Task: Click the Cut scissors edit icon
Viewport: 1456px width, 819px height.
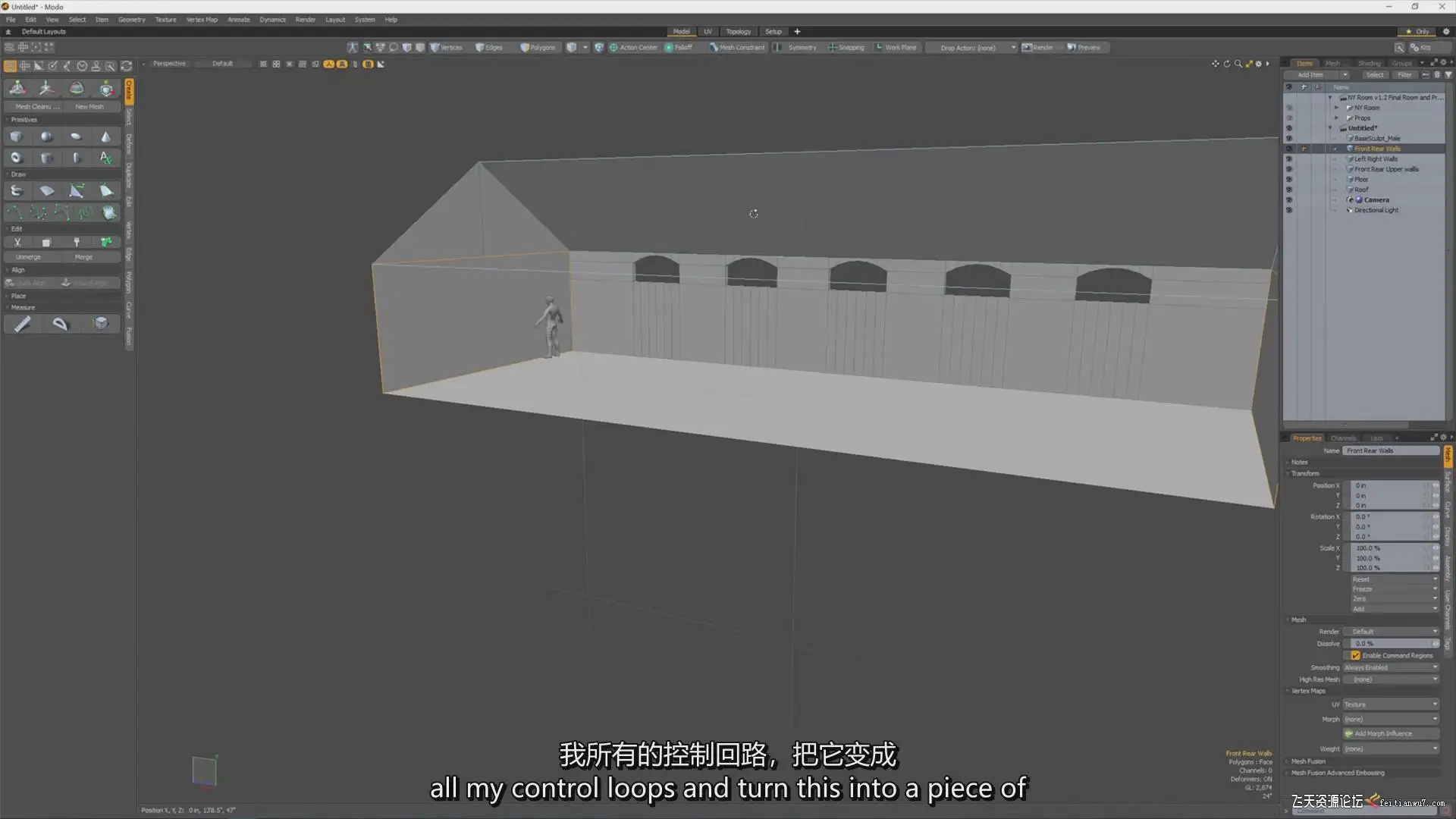Action: point(17,243)
